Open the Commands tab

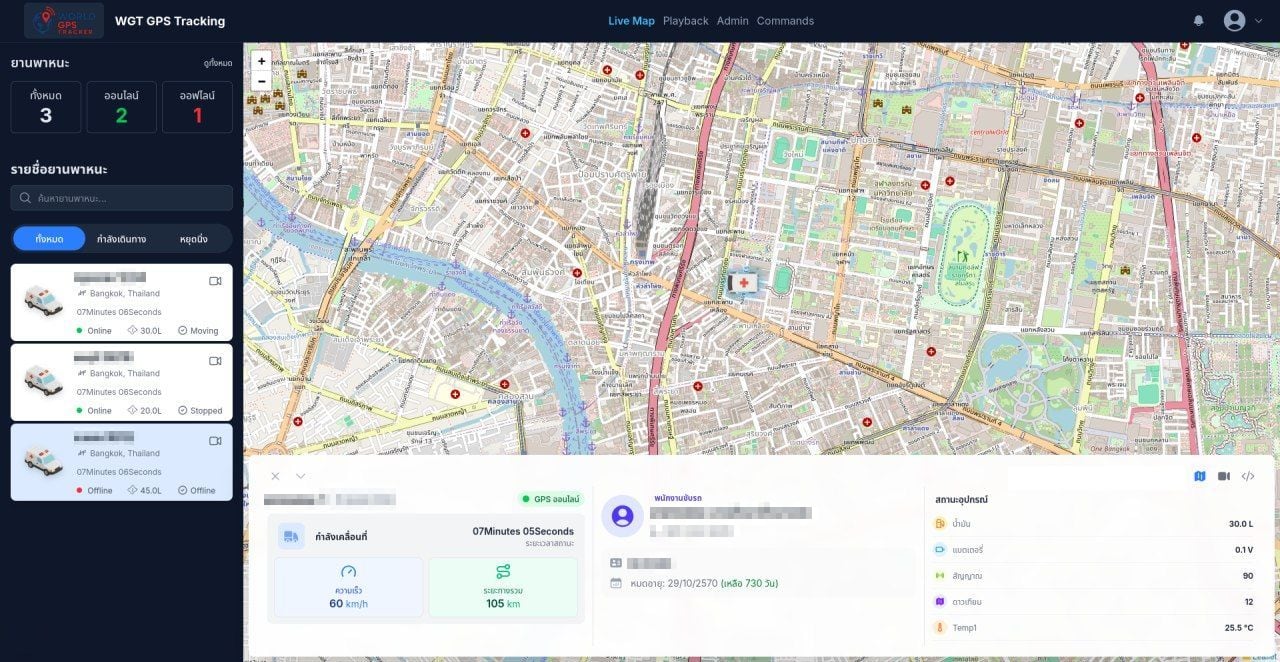pos(785,21)
